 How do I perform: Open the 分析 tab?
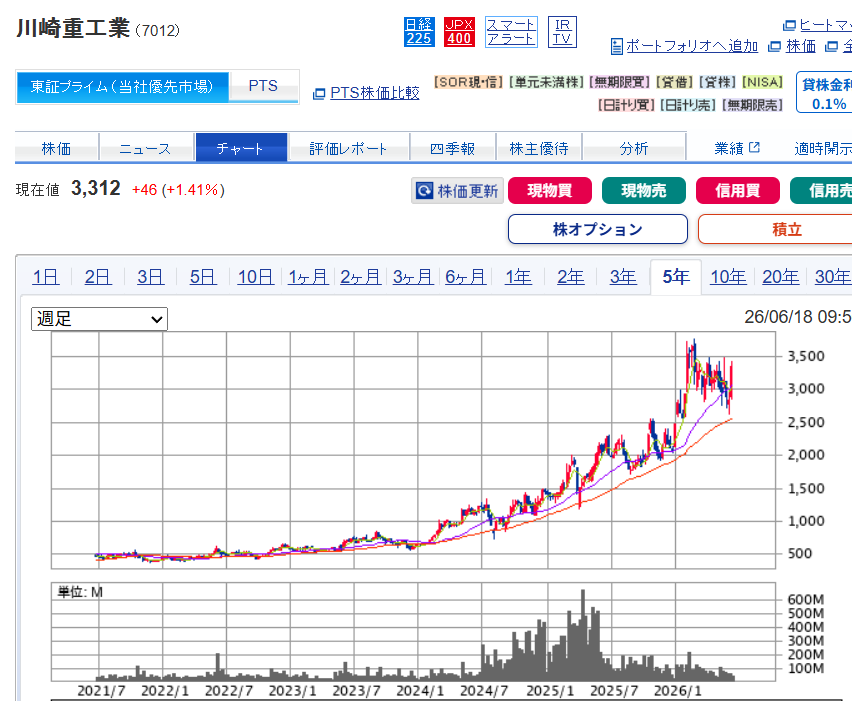pos(634,148)
